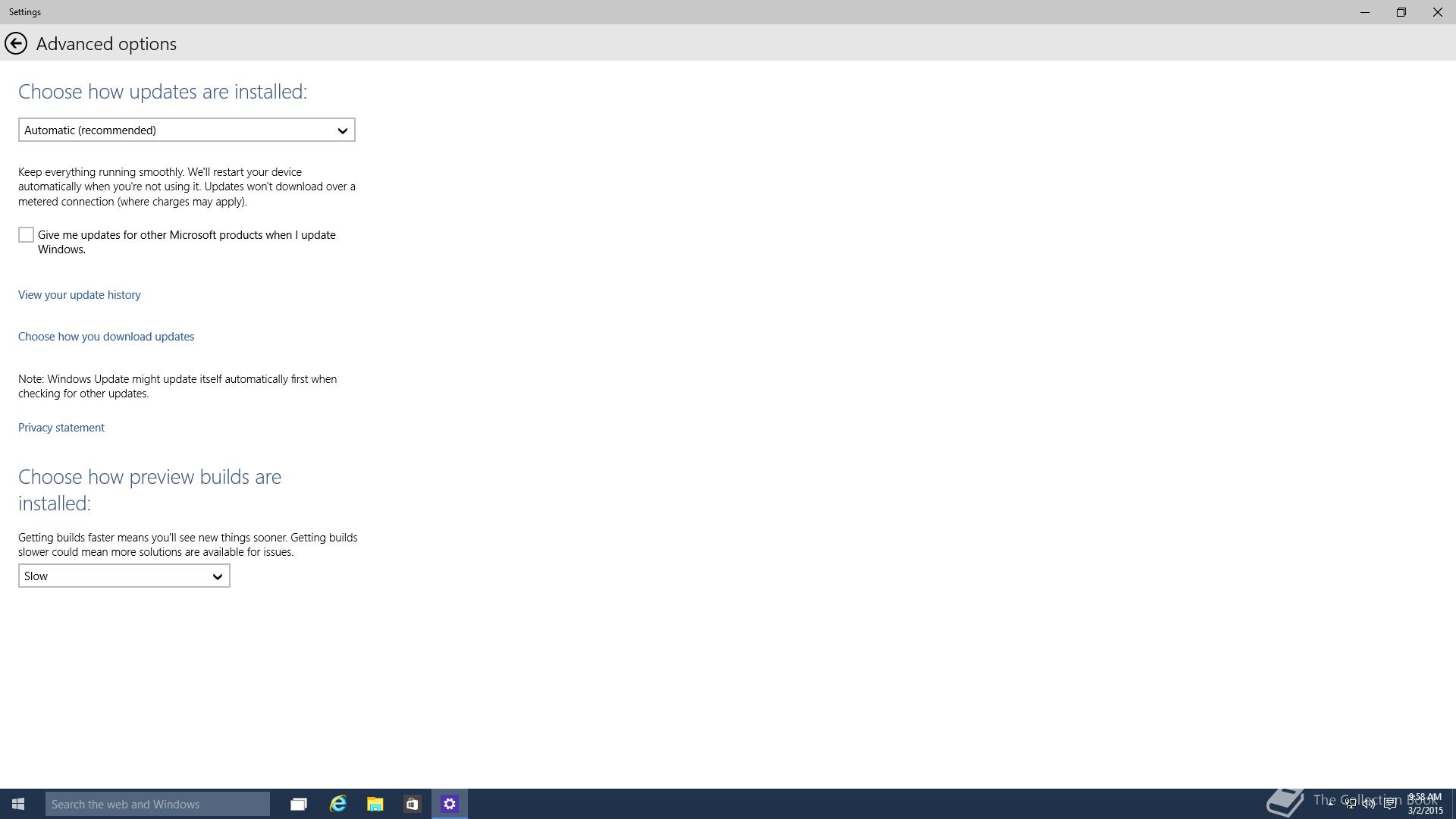The image size is (1456, 819).
Task: Click the Search the web and Windows box
Action: click(158, 804)
